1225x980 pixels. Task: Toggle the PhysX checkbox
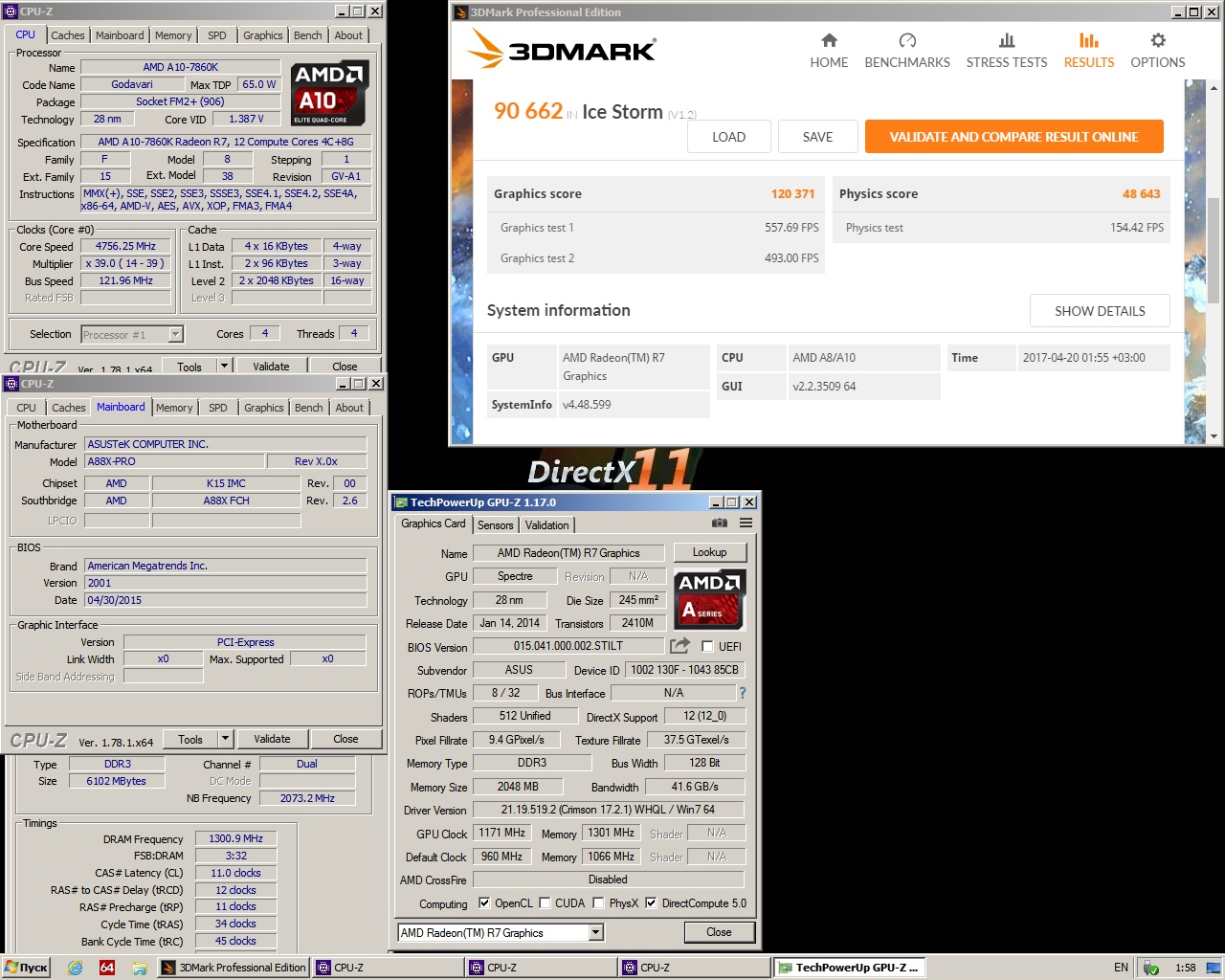[x=598, y=902]
